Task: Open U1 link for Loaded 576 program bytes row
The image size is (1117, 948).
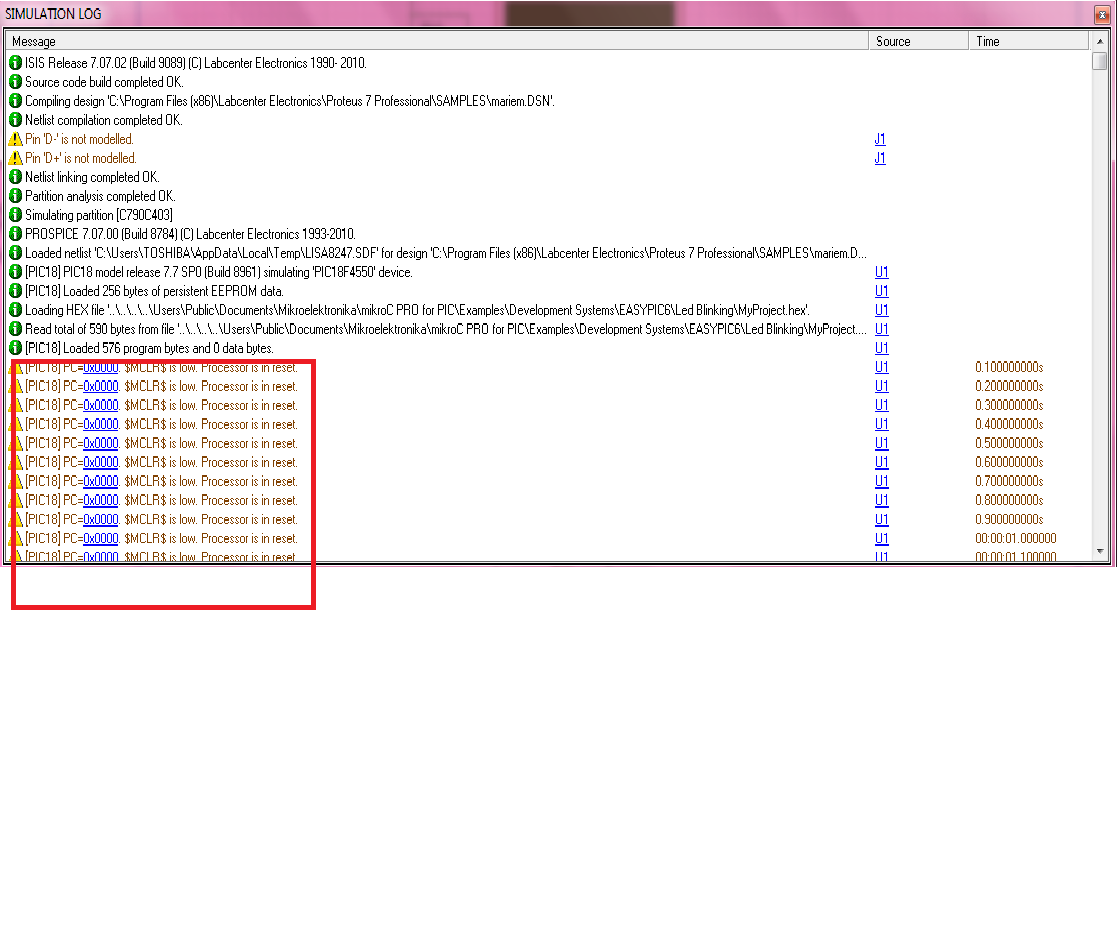Action: point(881,348)
